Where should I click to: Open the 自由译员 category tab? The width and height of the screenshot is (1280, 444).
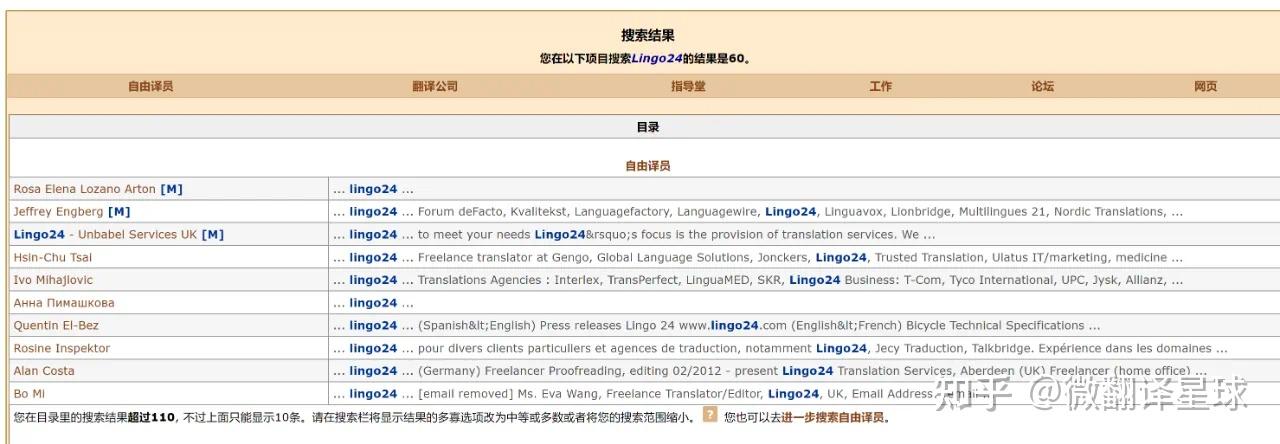tap(150, 87)
